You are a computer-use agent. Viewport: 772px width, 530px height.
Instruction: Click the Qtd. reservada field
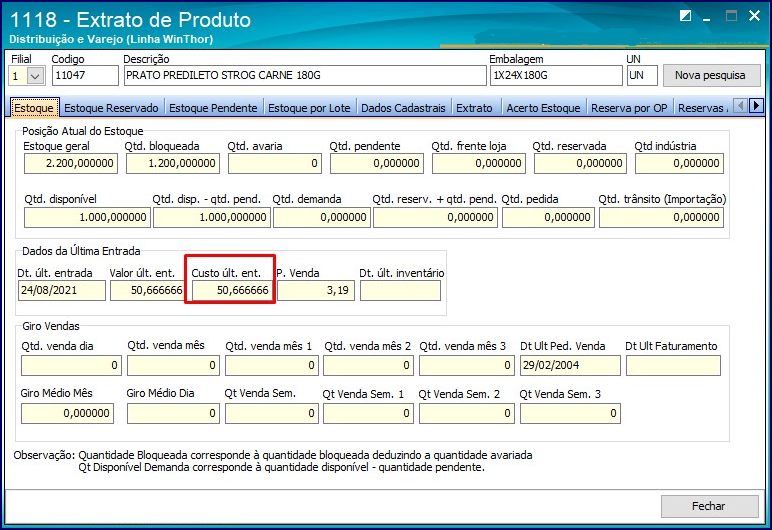[580, 164]
